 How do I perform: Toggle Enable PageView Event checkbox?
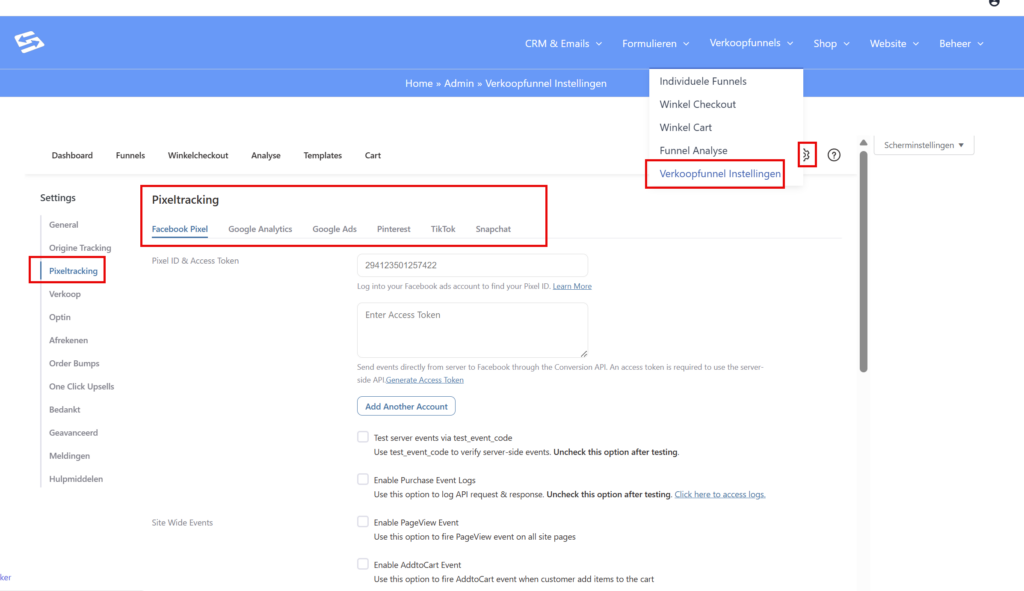click(x=363, y=522)
